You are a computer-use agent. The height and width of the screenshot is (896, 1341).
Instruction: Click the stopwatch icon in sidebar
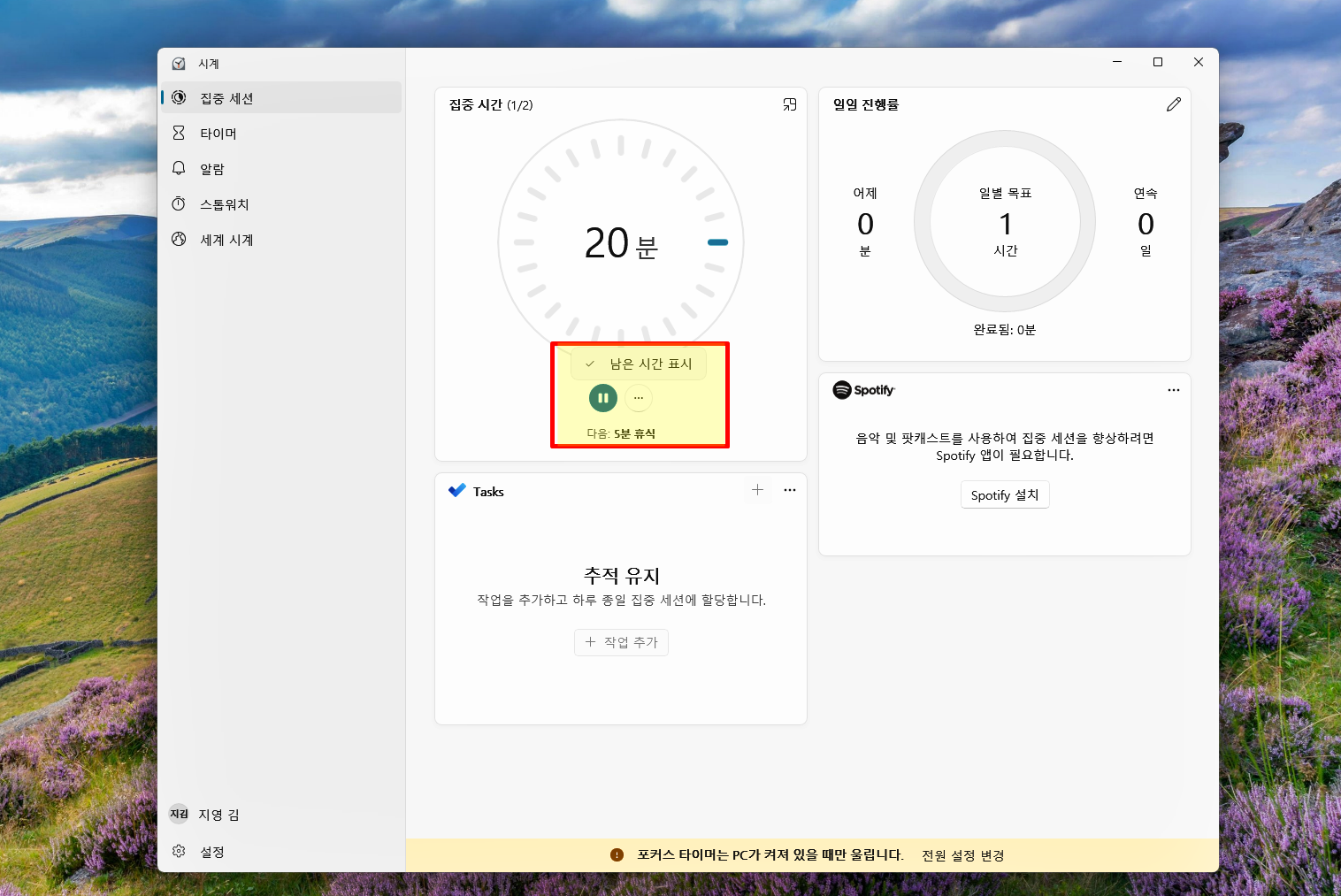(x=179, y=203)
